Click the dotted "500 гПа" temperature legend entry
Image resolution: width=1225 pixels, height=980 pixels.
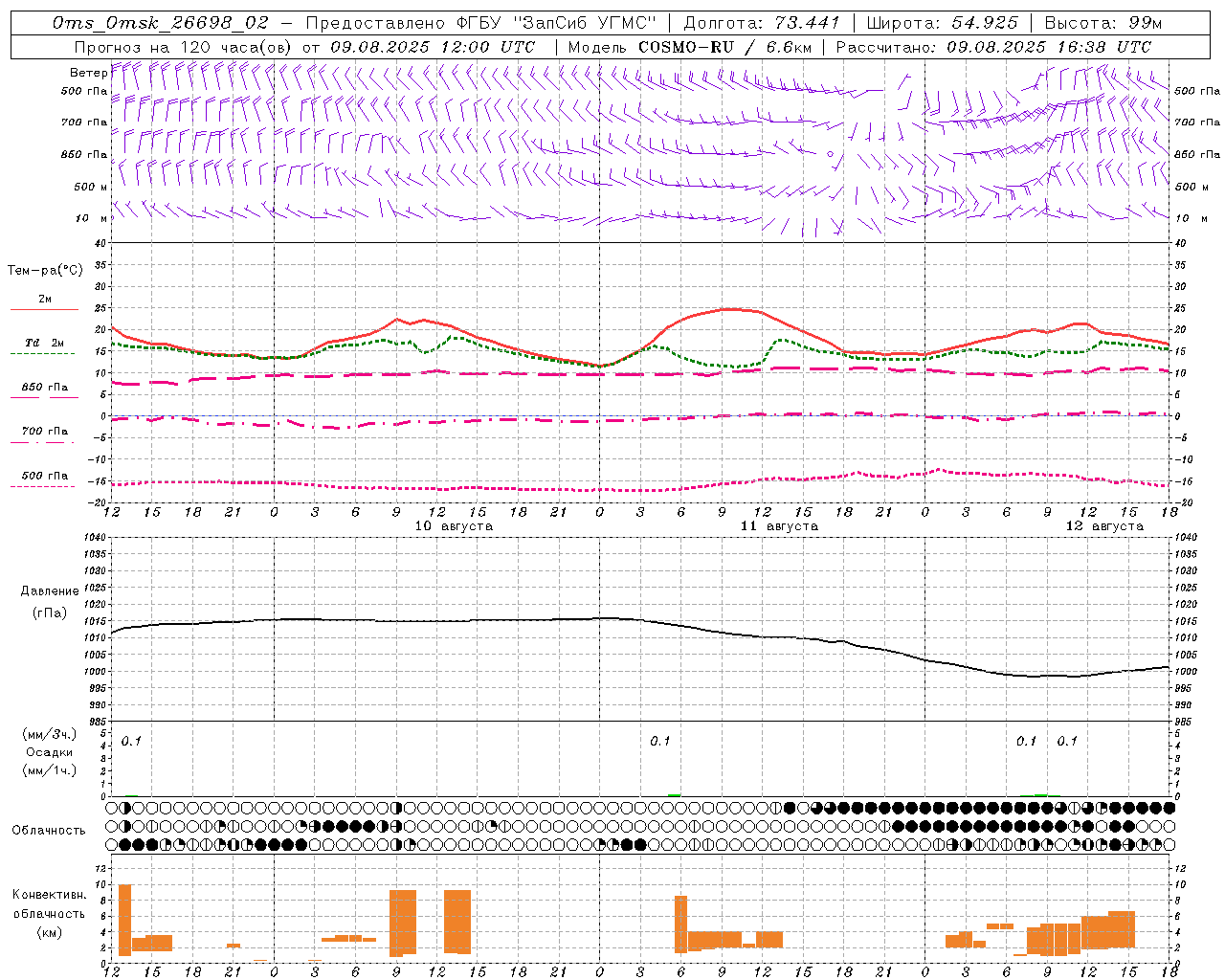tap(44, 476)
